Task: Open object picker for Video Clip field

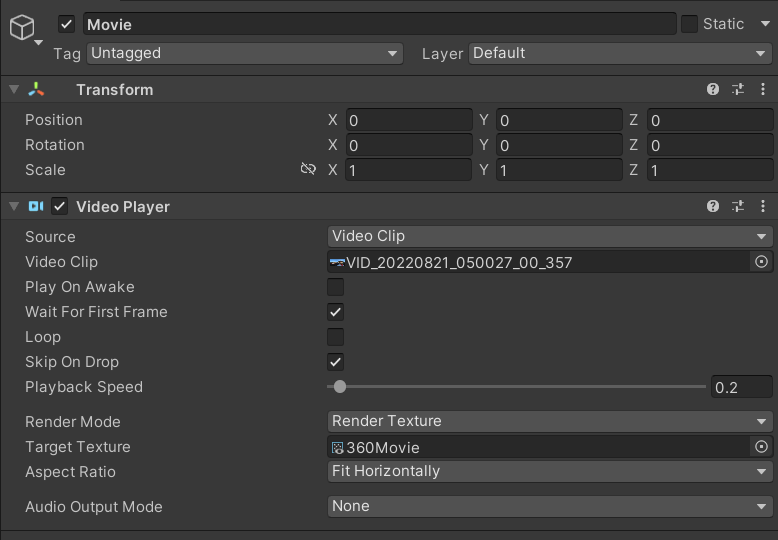Action: (761, 262)
